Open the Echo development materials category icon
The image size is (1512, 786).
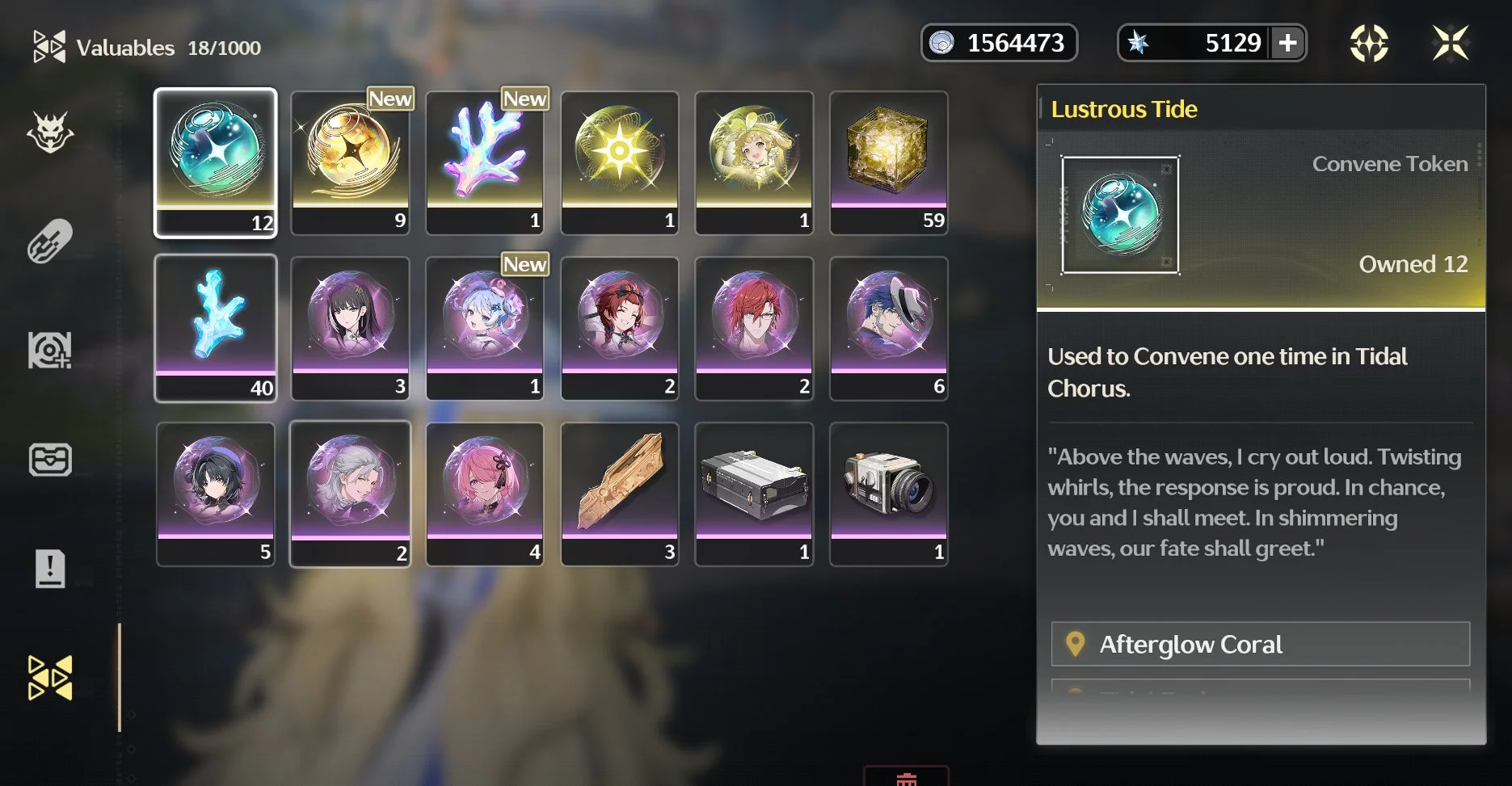pyautogui.click(x=50, y=350)
